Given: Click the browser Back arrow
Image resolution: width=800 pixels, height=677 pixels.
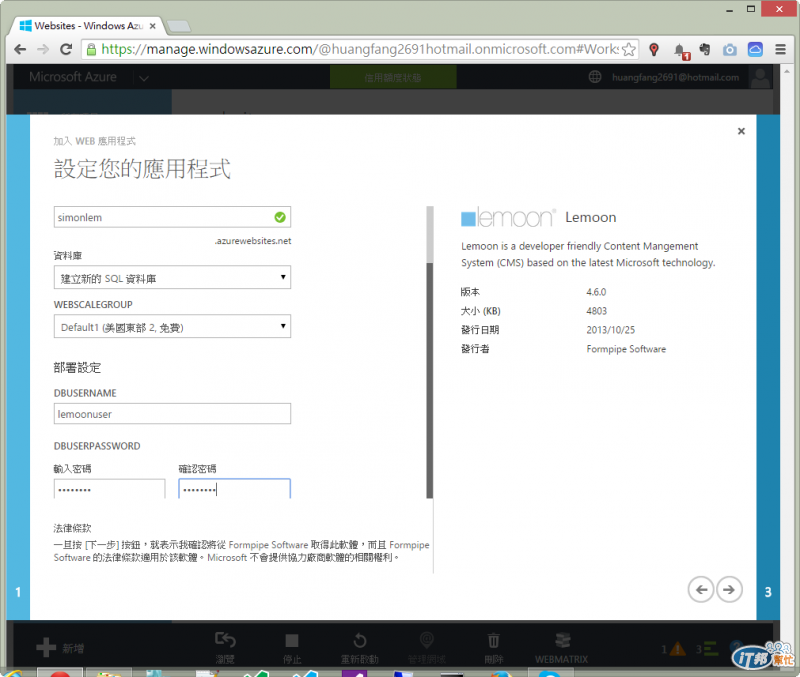Looking at the screenshot, I should tap(20, 49).
